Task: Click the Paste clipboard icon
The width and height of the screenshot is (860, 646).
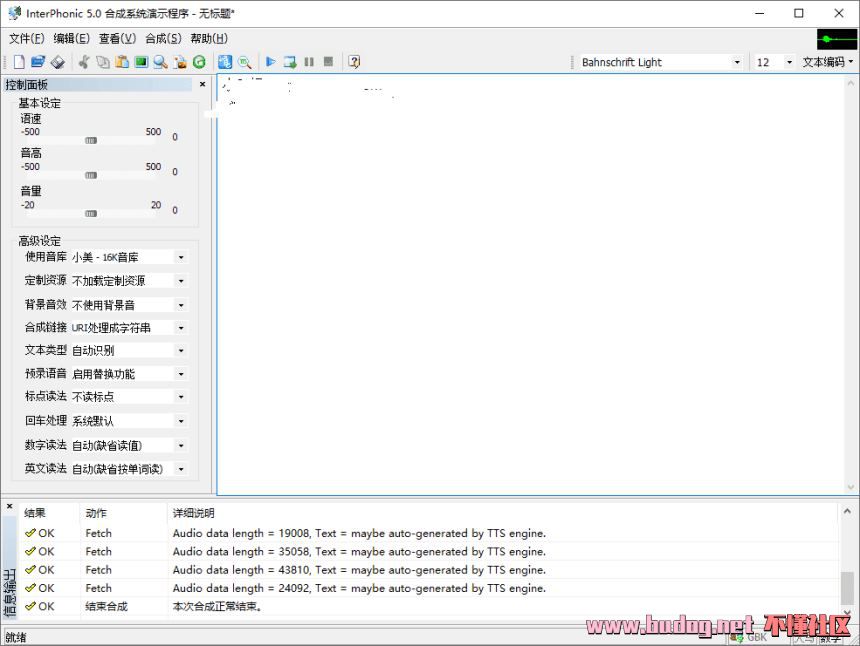Action: click(122, 62)
